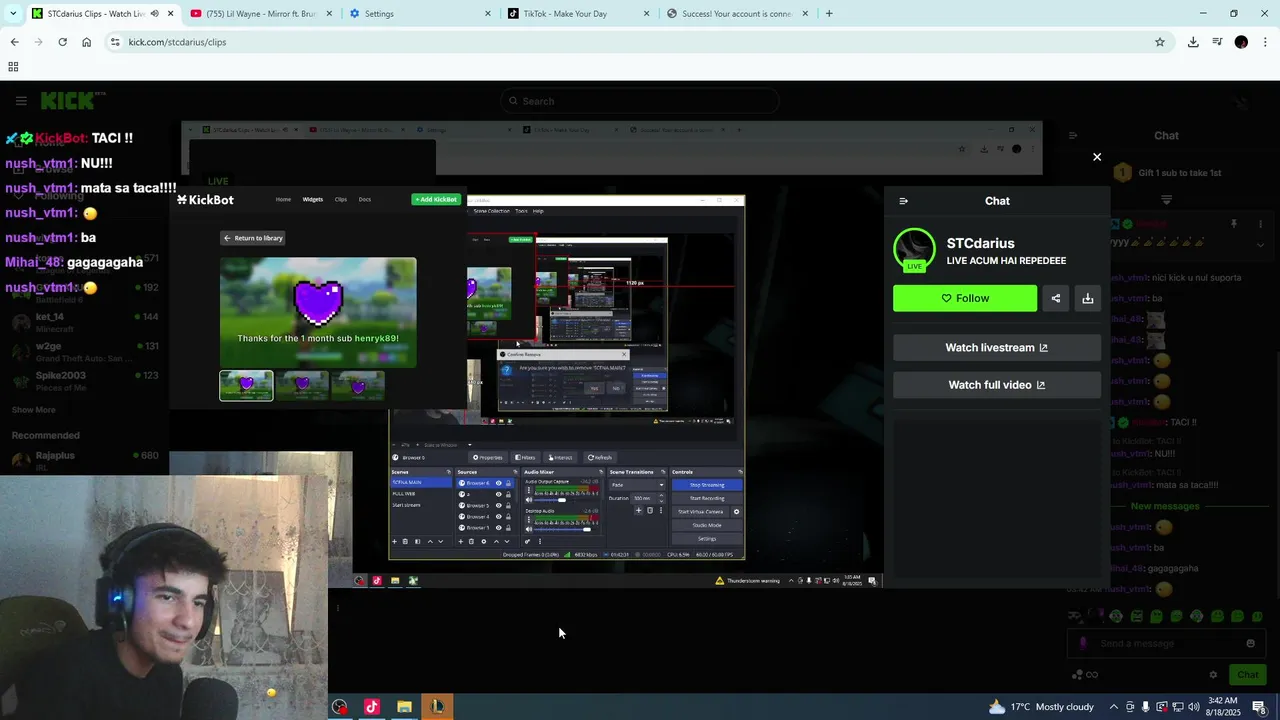Expand Show More in the Kick sidebar
The image size is (1280, 720).
coord(33,410)
